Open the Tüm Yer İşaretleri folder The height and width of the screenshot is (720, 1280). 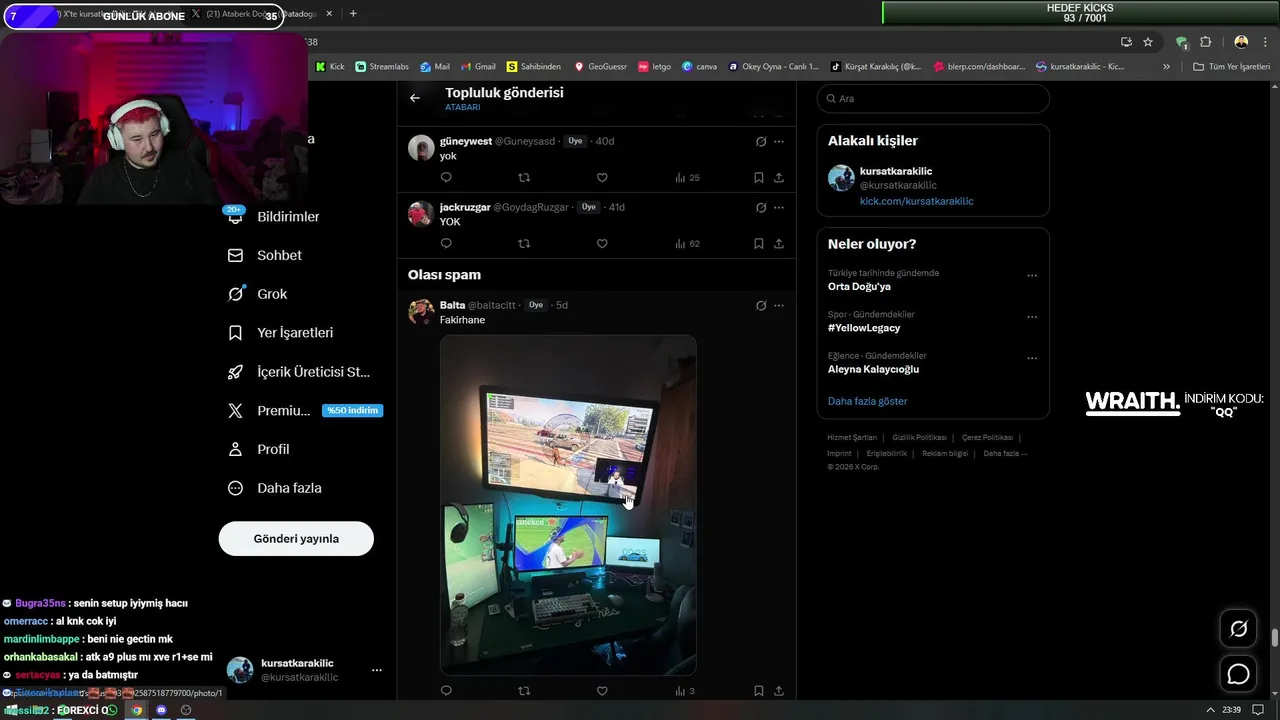(1231, 66)
